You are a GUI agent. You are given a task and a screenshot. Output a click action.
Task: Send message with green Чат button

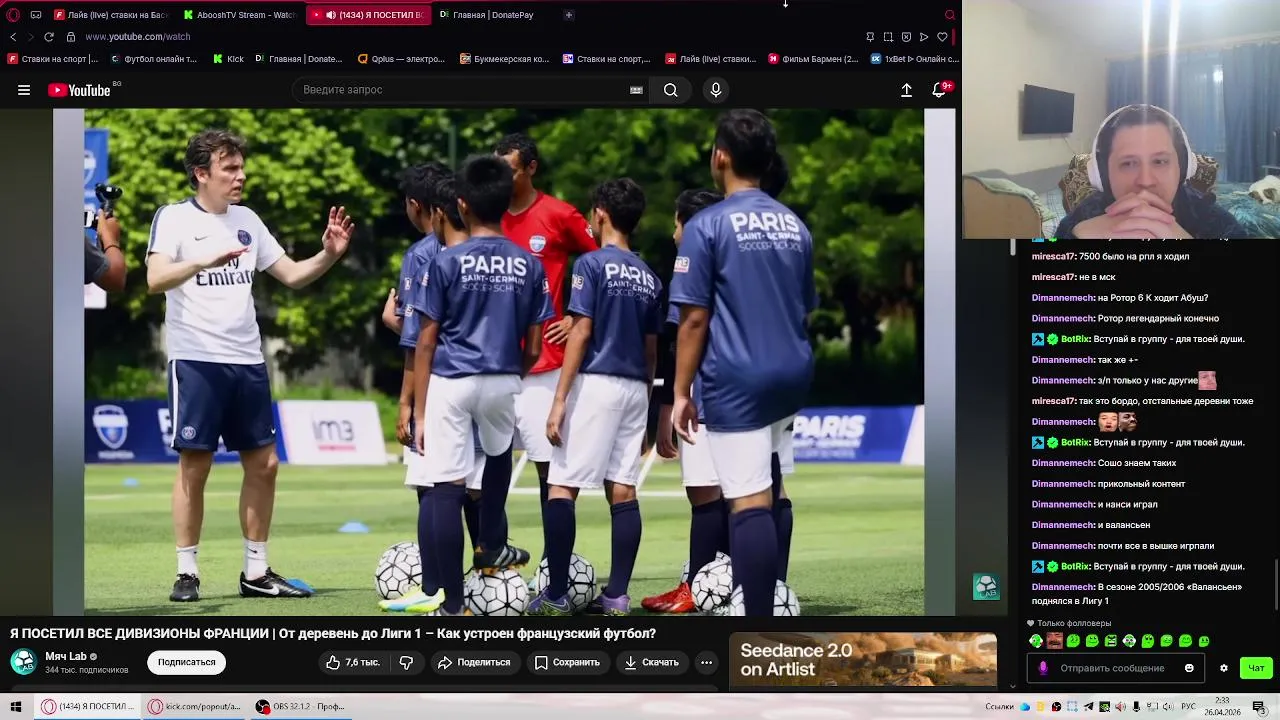pos(1256,668)
